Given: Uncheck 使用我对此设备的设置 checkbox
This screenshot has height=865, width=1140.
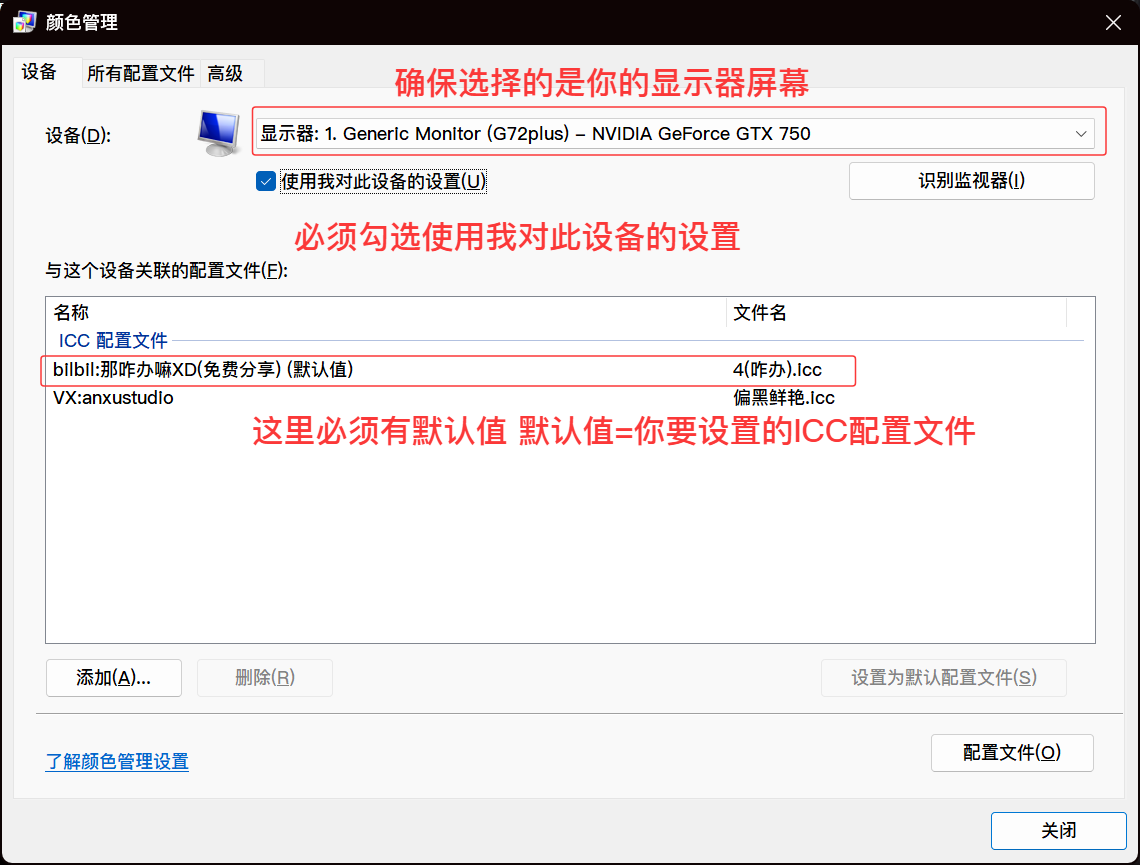Looking at the screenshot, I should [x=266, y=181].
